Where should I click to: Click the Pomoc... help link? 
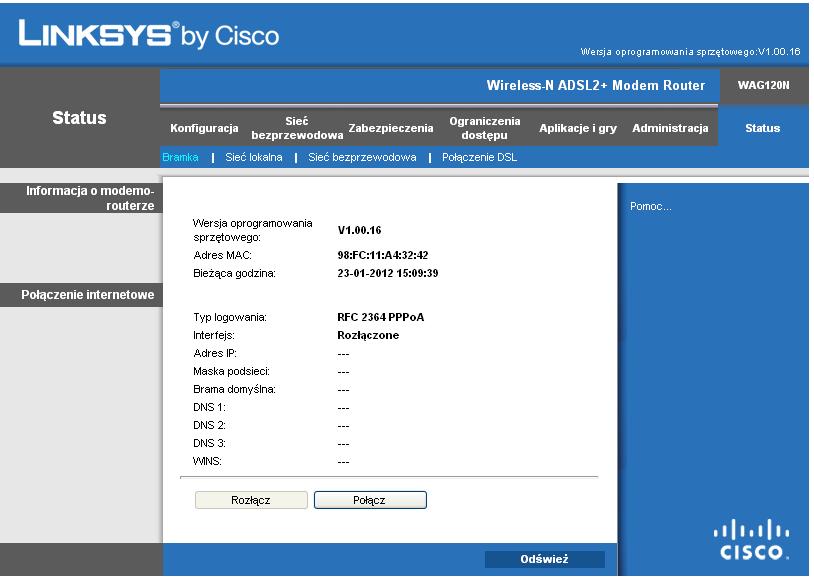tap(650, 207)
